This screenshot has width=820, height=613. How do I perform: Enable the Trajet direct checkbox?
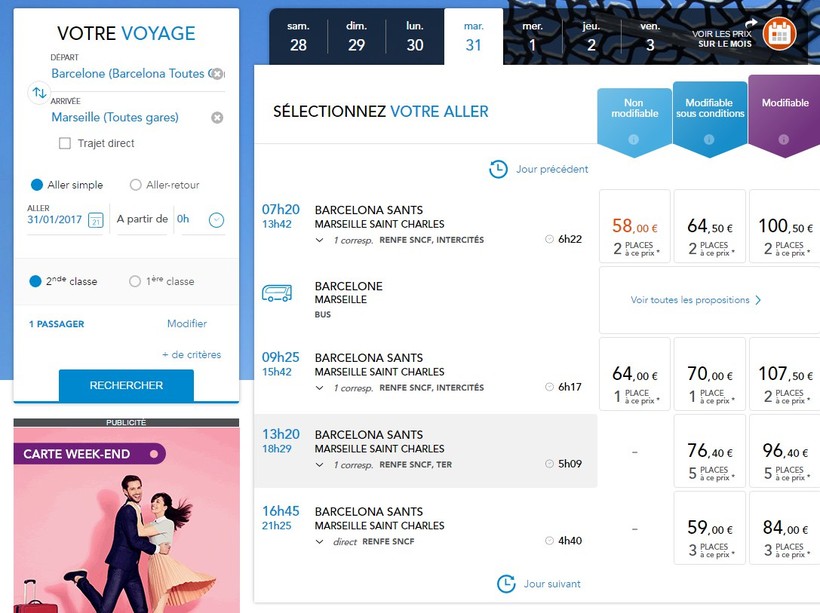click(65, 144)
